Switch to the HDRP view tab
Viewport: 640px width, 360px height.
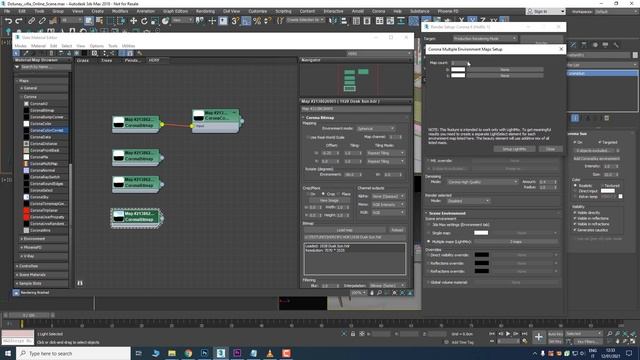pyautogui.click(x=154, y=60)
